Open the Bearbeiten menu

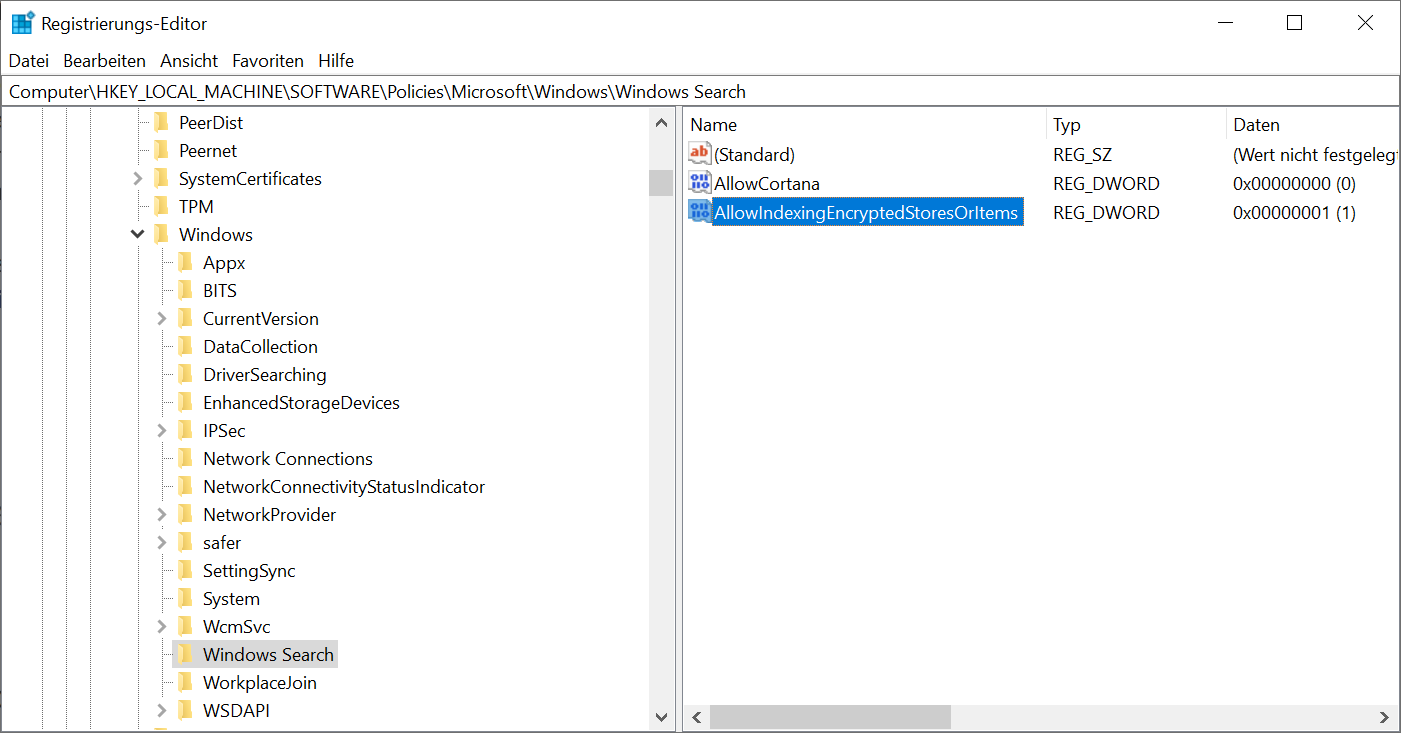click(x=105, y=61)
